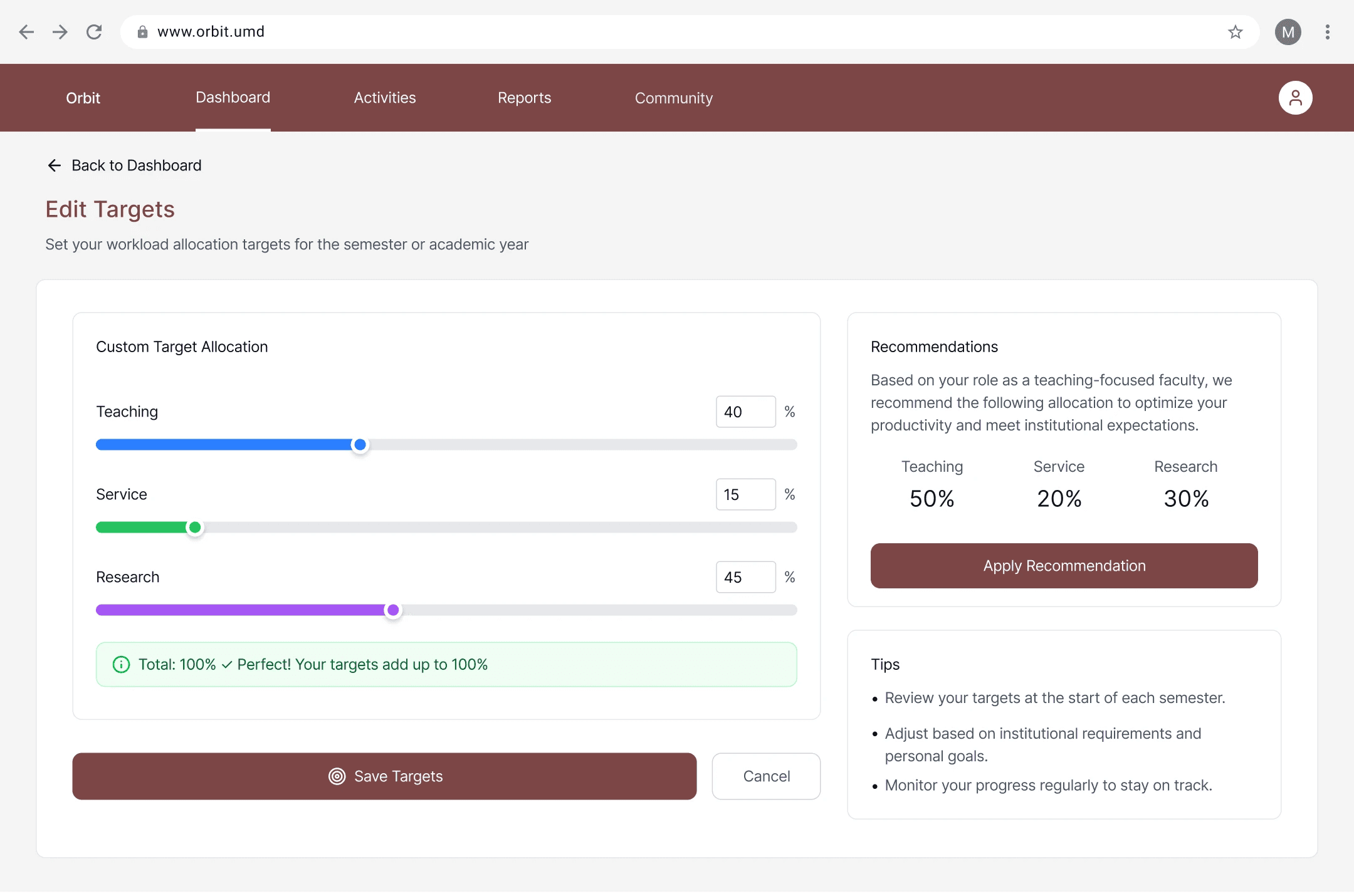The height and width of the screenshot is (896, 1354).
Task: Click the Teaching slider handle
Action: click(x=360, y=445)
